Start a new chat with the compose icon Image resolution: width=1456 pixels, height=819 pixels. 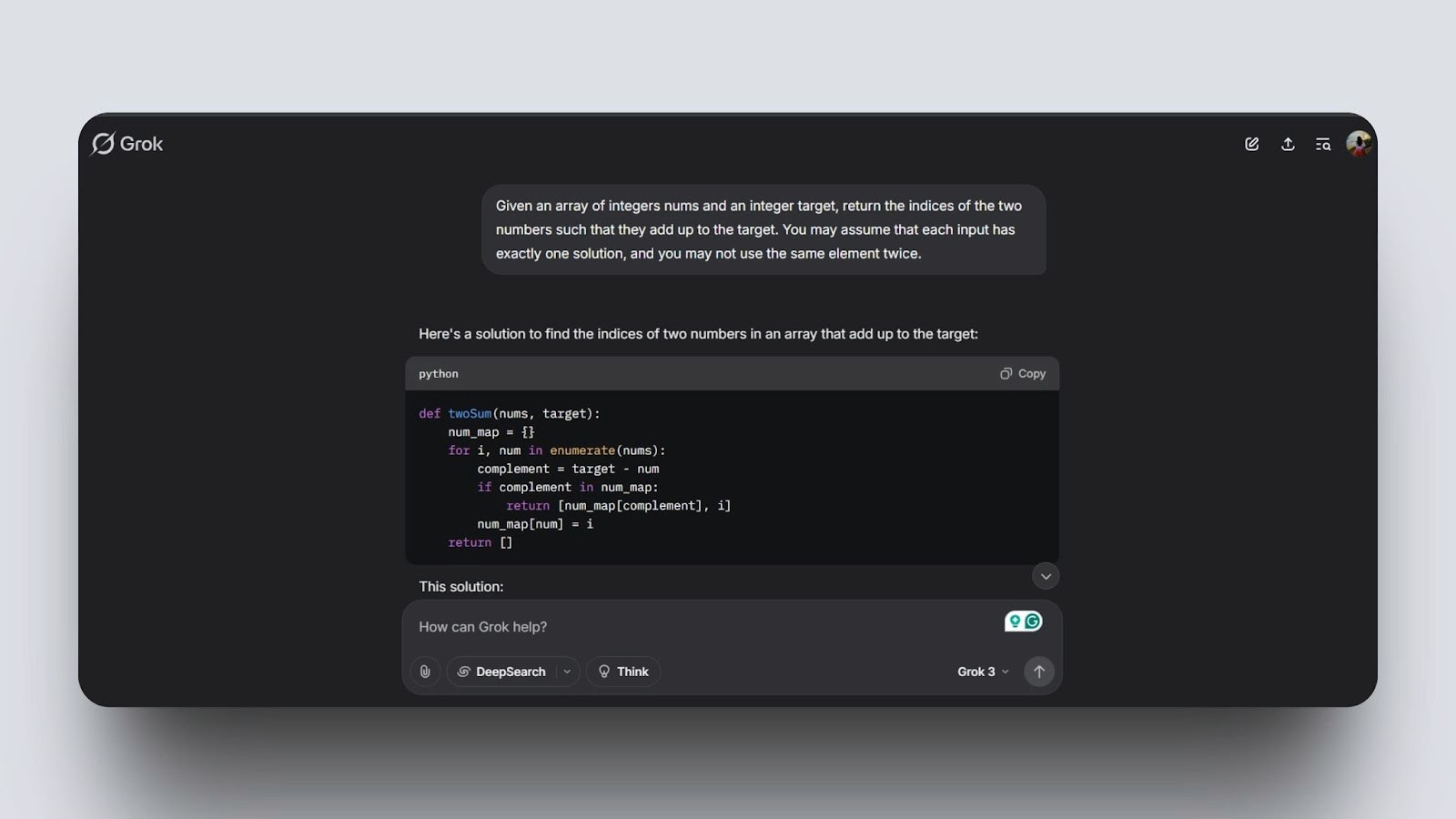coord(1252,144)
